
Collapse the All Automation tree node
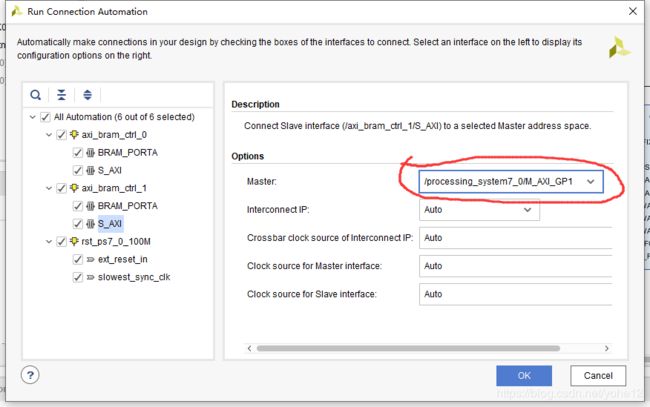coord(32,117)
